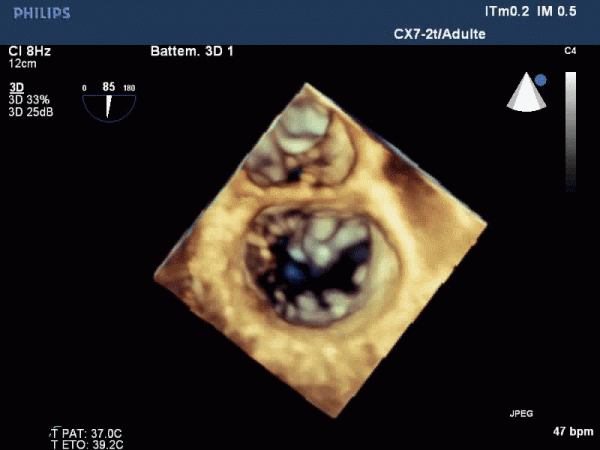Click the grayscale bar

click(x=571, y=131)
